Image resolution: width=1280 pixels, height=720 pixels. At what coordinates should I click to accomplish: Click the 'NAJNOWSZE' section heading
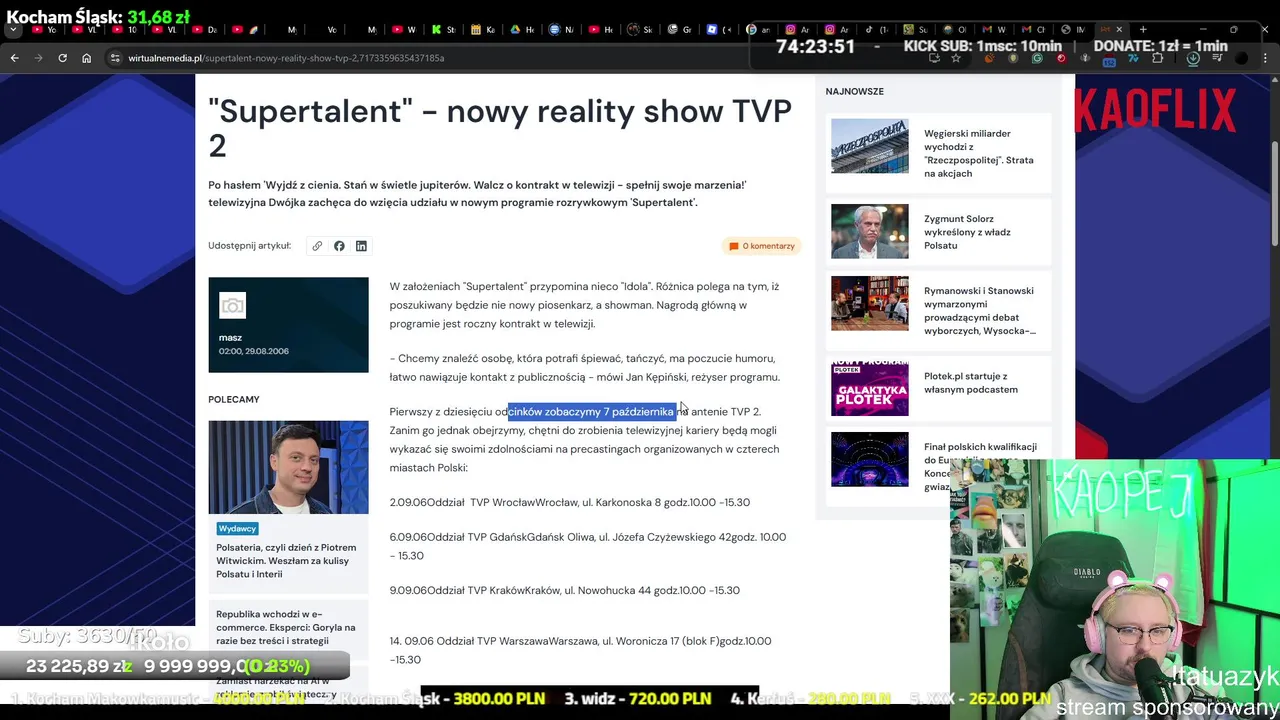[854, 91]
